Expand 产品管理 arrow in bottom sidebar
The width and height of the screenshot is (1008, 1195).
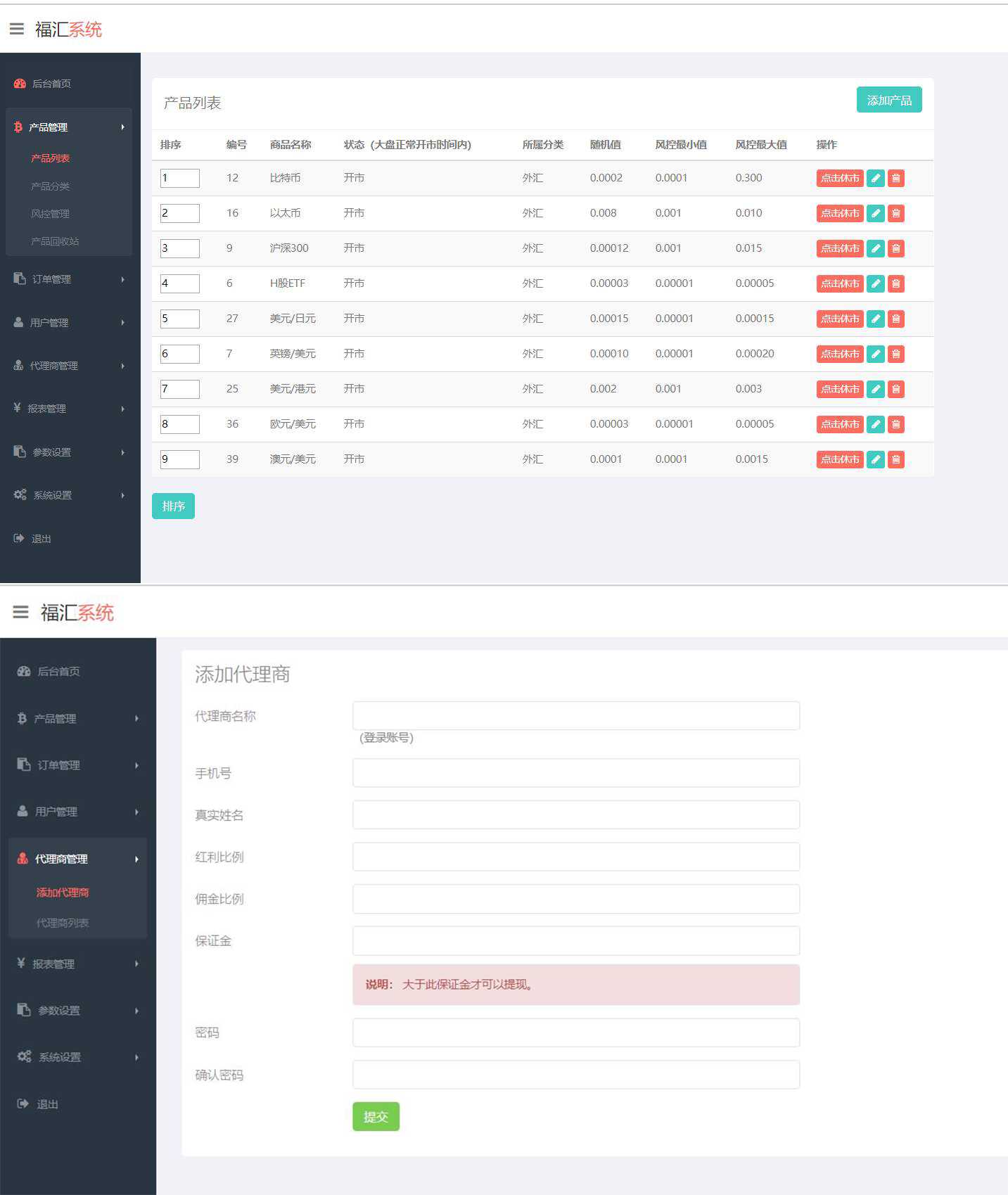[x=136, y=718]
